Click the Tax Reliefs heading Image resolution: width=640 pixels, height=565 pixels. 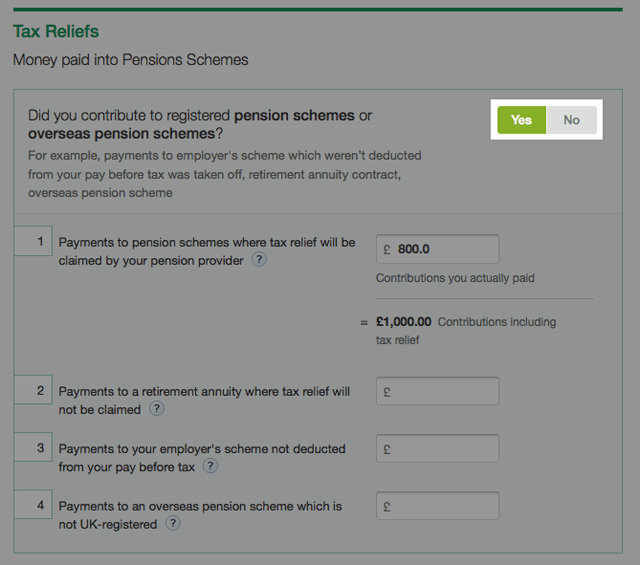[x=56, y=32]
